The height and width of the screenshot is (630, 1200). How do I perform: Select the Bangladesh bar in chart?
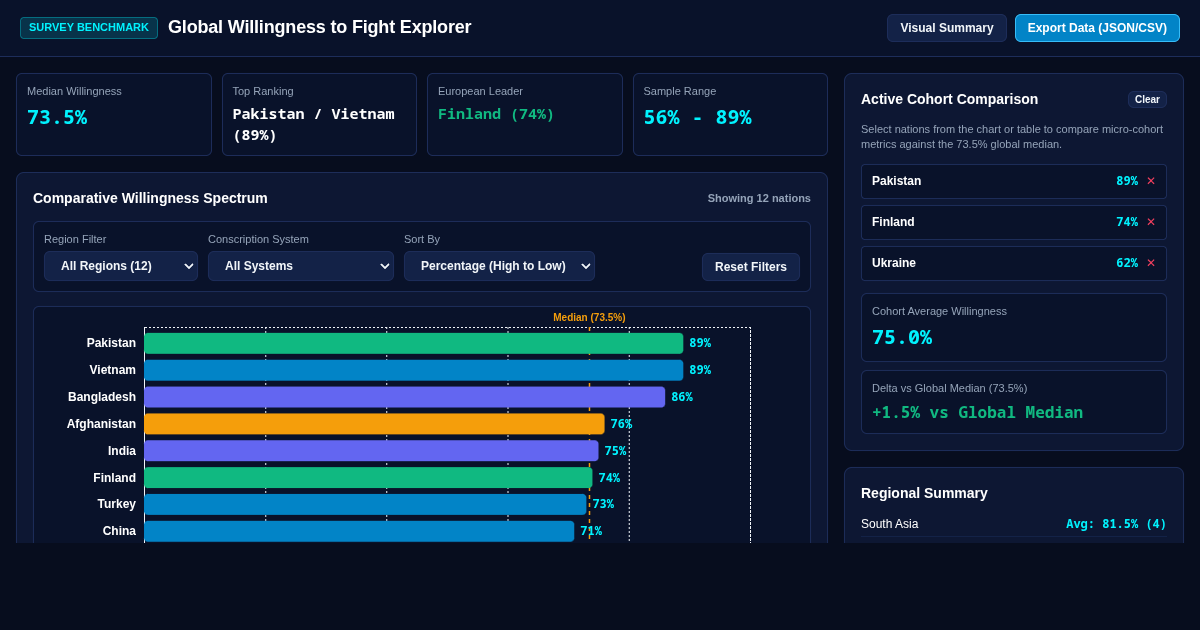[405, 397]
